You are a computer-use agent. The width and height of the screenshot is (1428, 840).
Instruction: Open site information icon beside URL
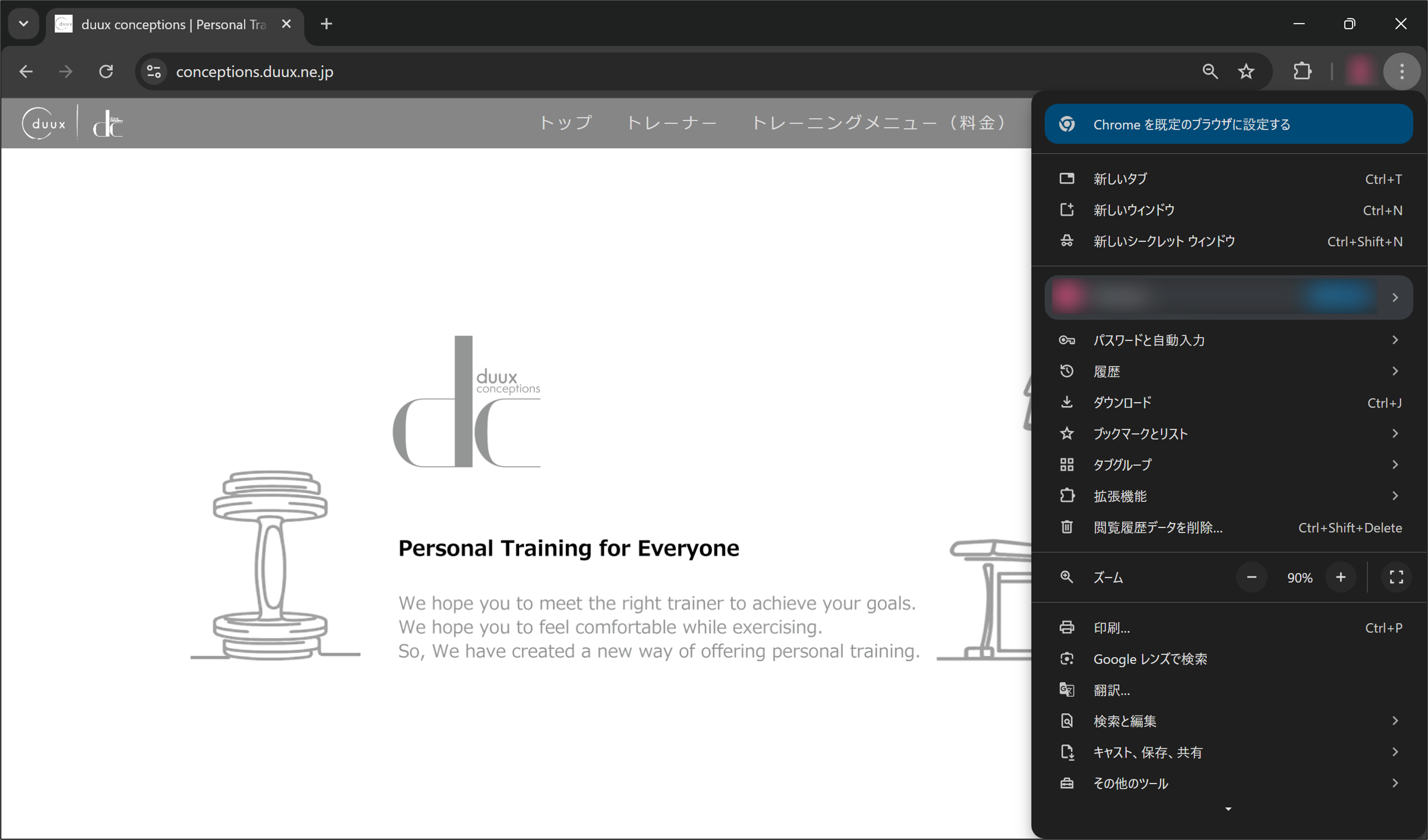pyautogui.click(x=154, y=71)
